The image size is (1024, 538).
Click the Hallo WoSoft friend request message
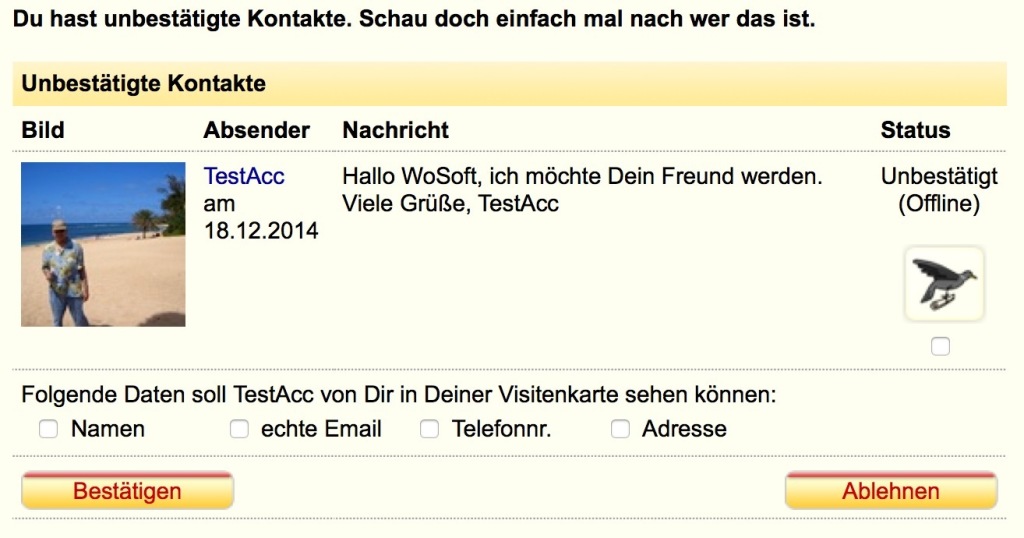click(583, 189)
